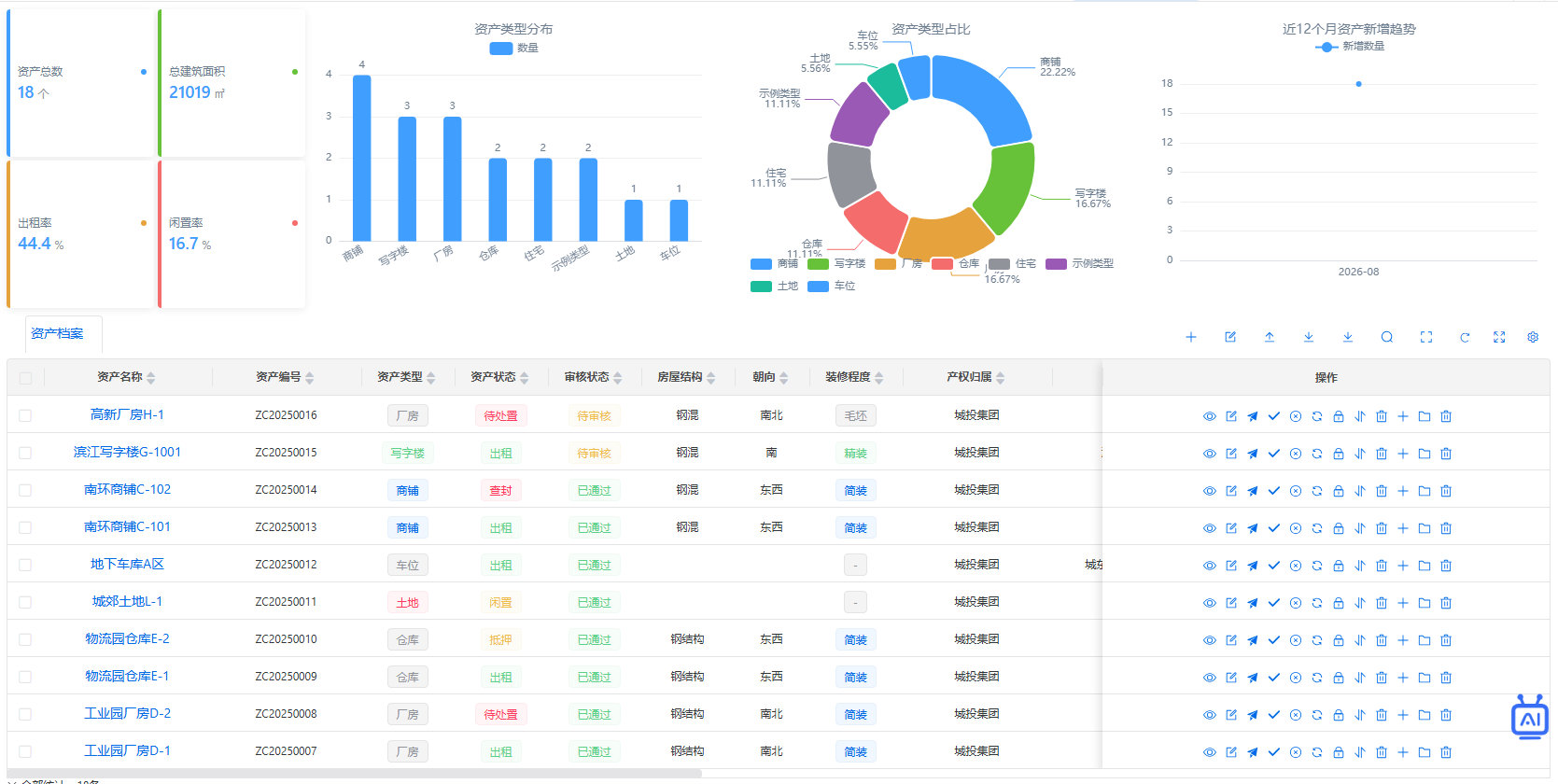Click the fullscreen corner-brackets icon in table toolbar

[1426, 337]
